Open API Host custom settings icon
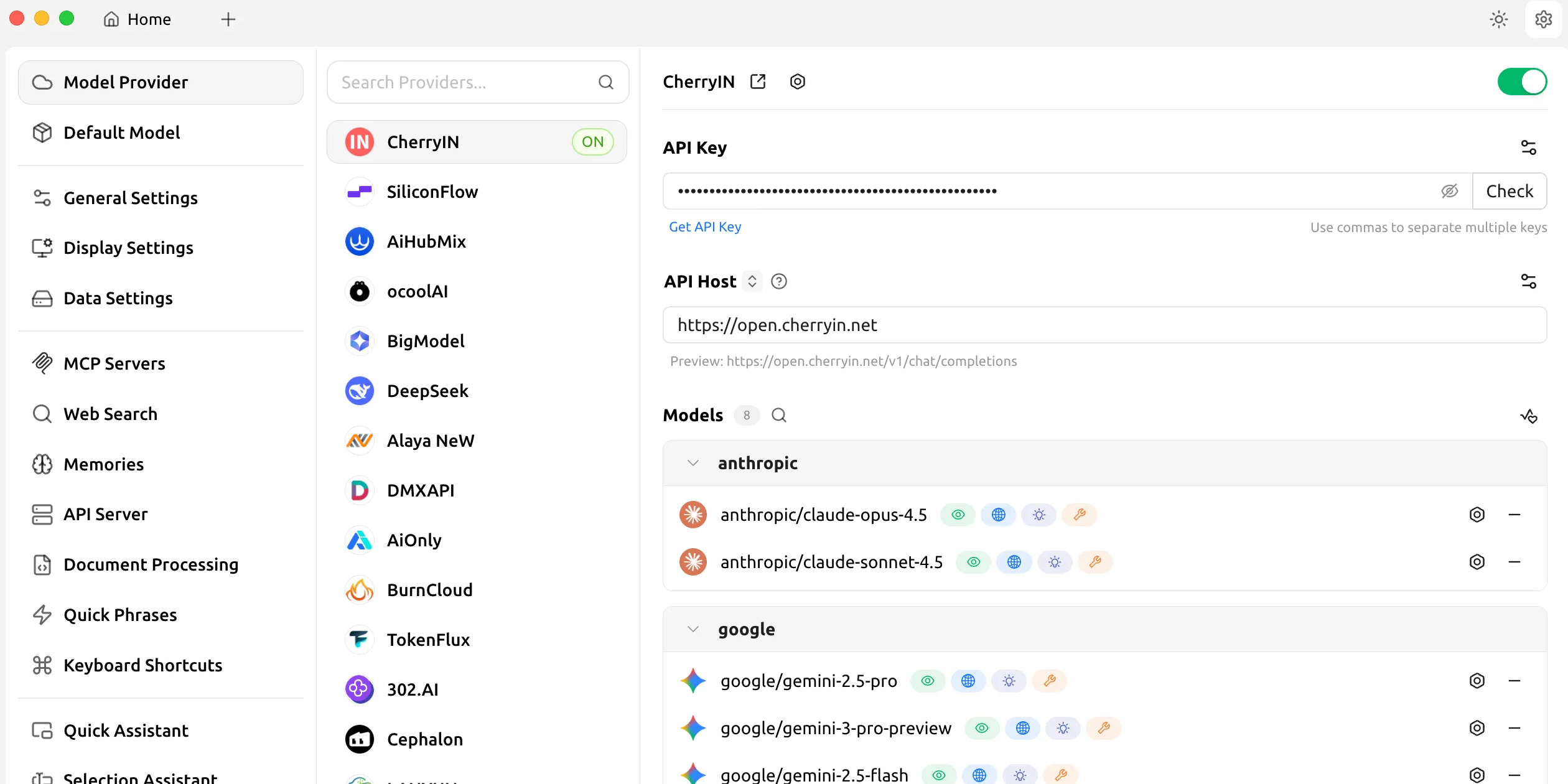The image size is (1568, 784). [1529, 281]
